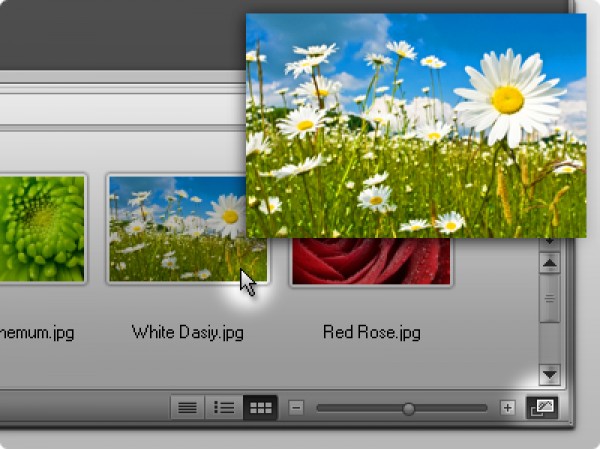Adjust the thumbnail size slider handle
The image size is (600, 449).
pos(408,409)
